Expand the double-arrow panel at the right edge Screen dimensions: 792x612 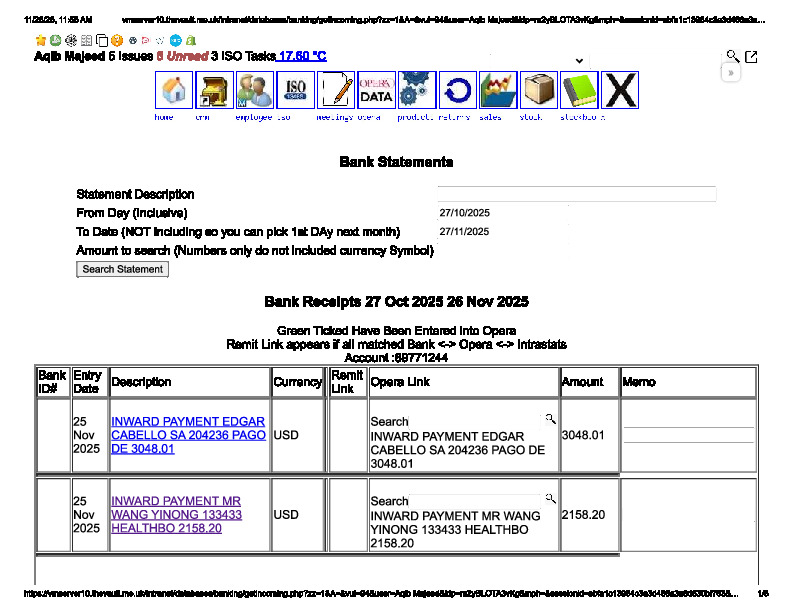pos(731,73)
